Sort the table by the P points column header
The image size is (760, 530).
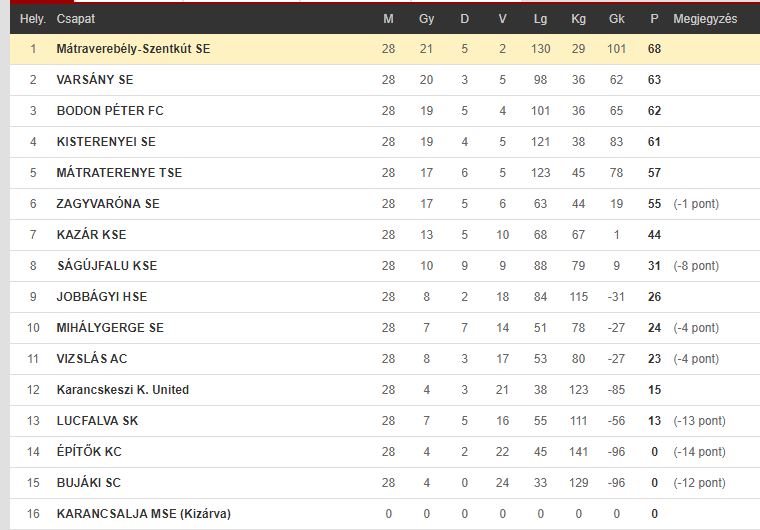coord(654,19)
